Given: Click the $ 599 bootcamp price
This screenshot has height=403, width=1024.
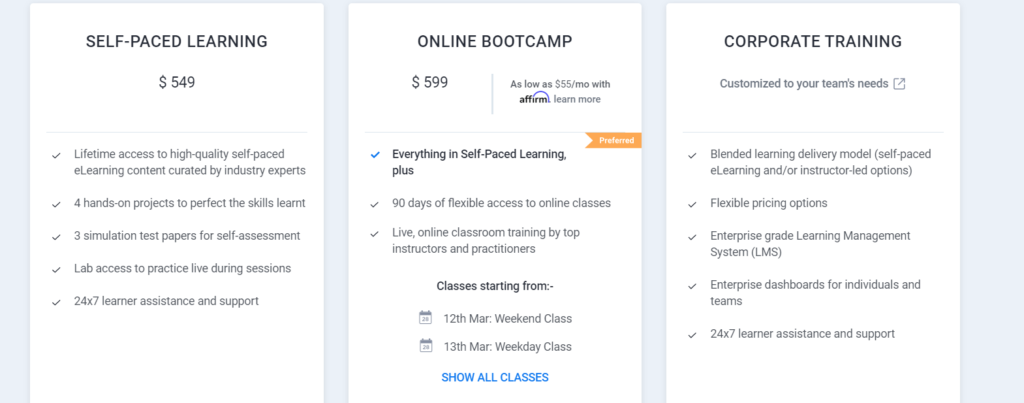Looking at the screenshot, I should click(430, 82).
